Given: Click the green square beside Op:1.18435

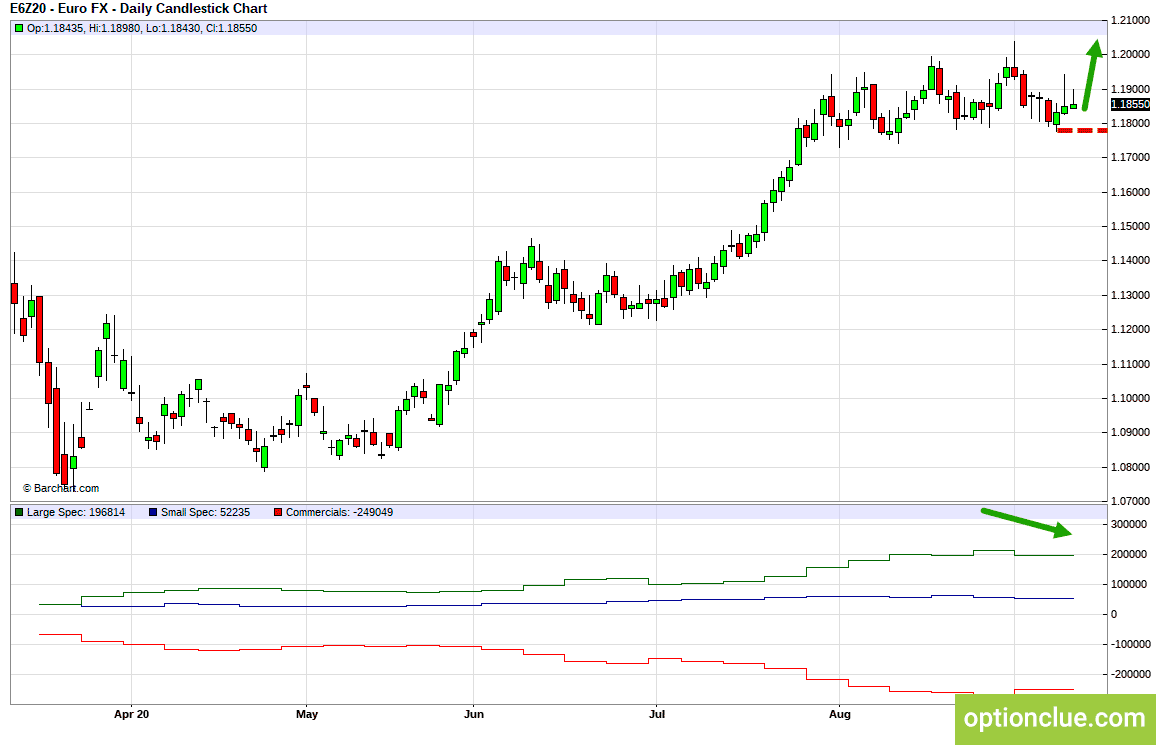Looking at the screenshot, I should (x=18, y=28).
